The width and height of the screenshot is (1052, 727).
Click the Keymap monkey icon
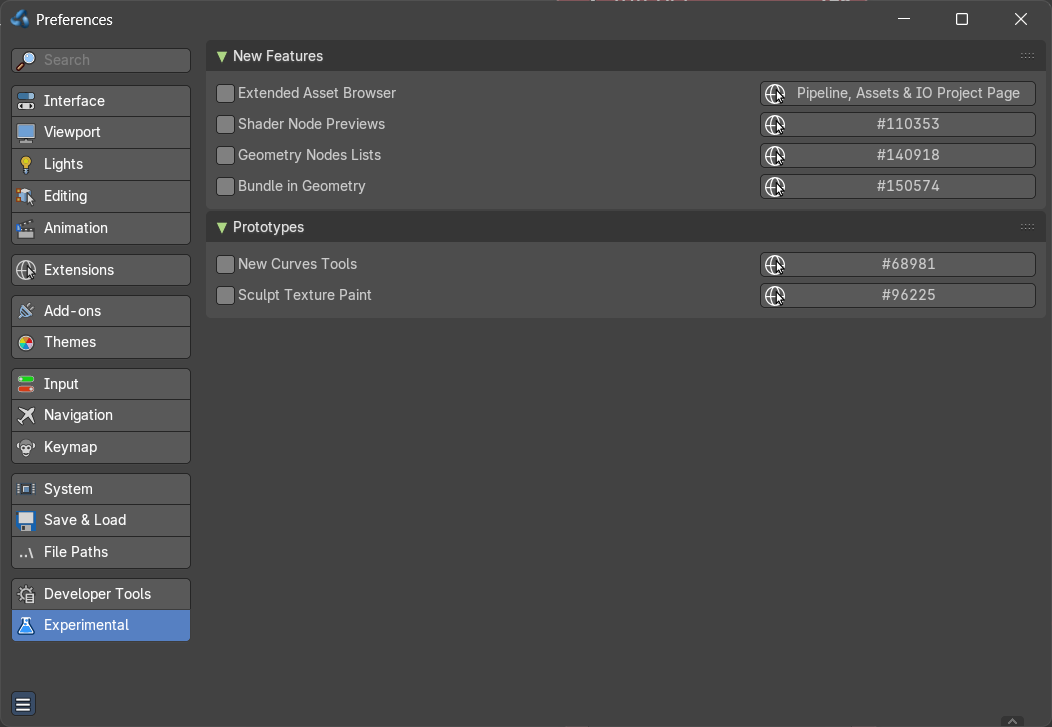(26, 447)
